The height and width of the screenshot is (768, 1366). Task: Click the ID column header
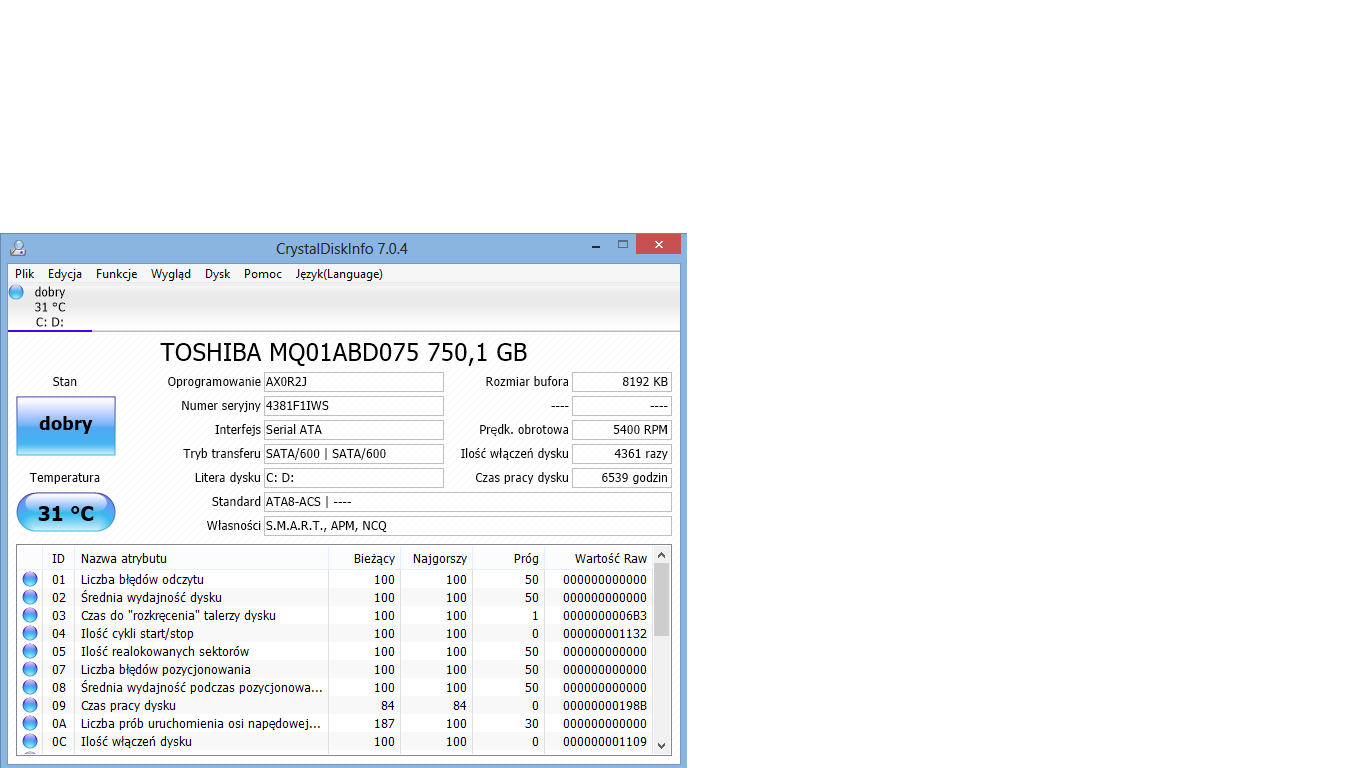pos(59,558)
